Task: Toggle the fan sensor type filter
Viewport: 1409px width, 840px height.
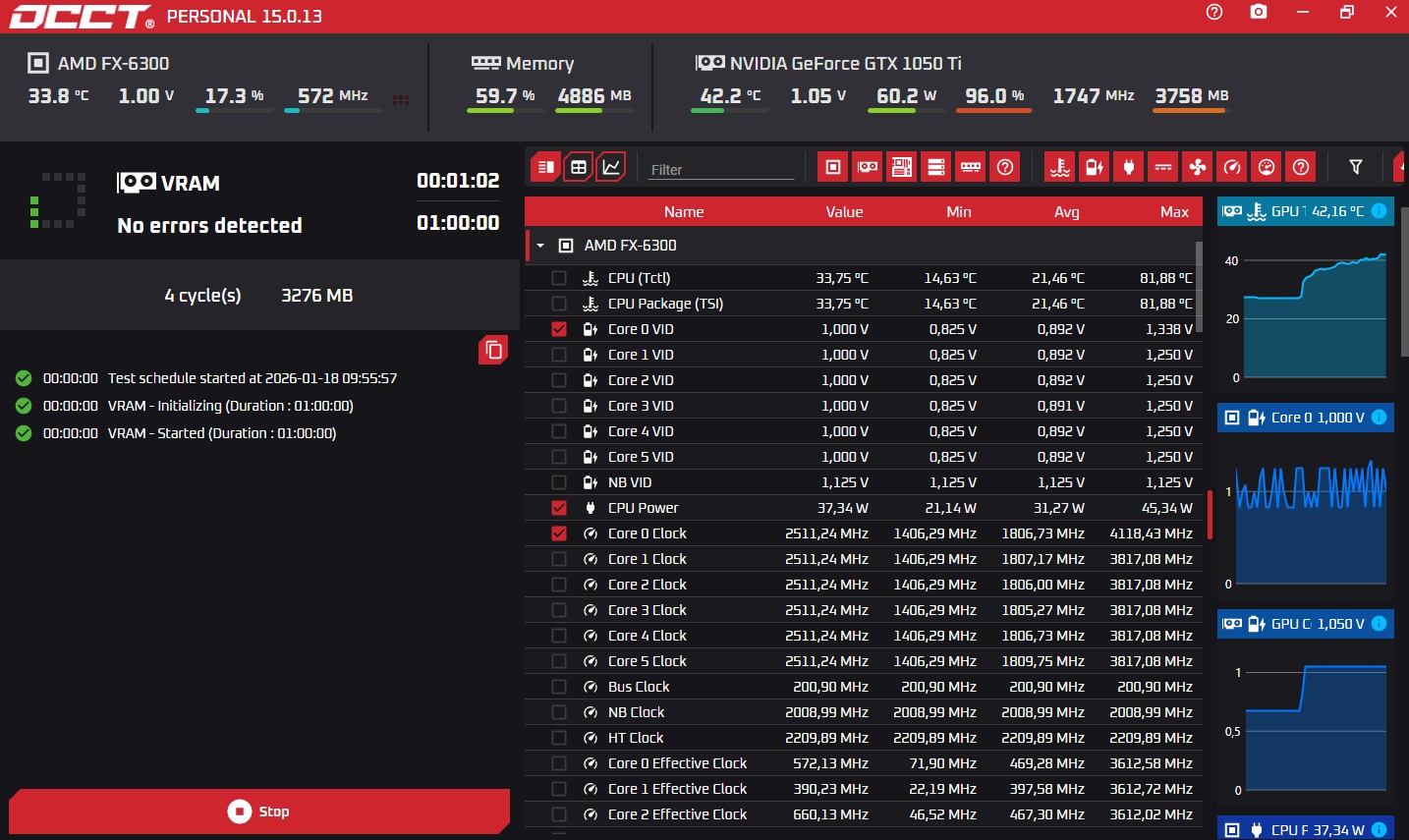Action: 1198,167
